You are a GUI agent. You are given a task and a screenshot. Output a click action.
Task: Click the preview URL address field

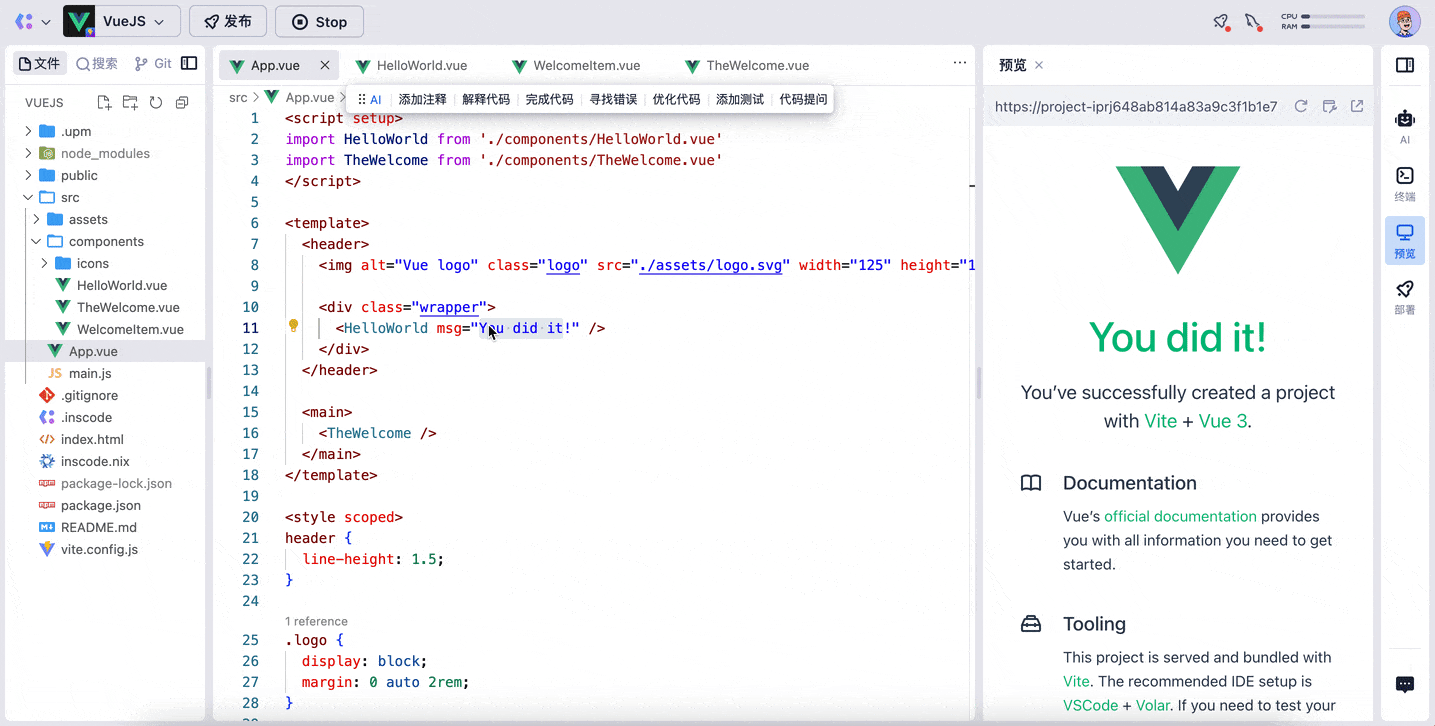coord(1136,107)
